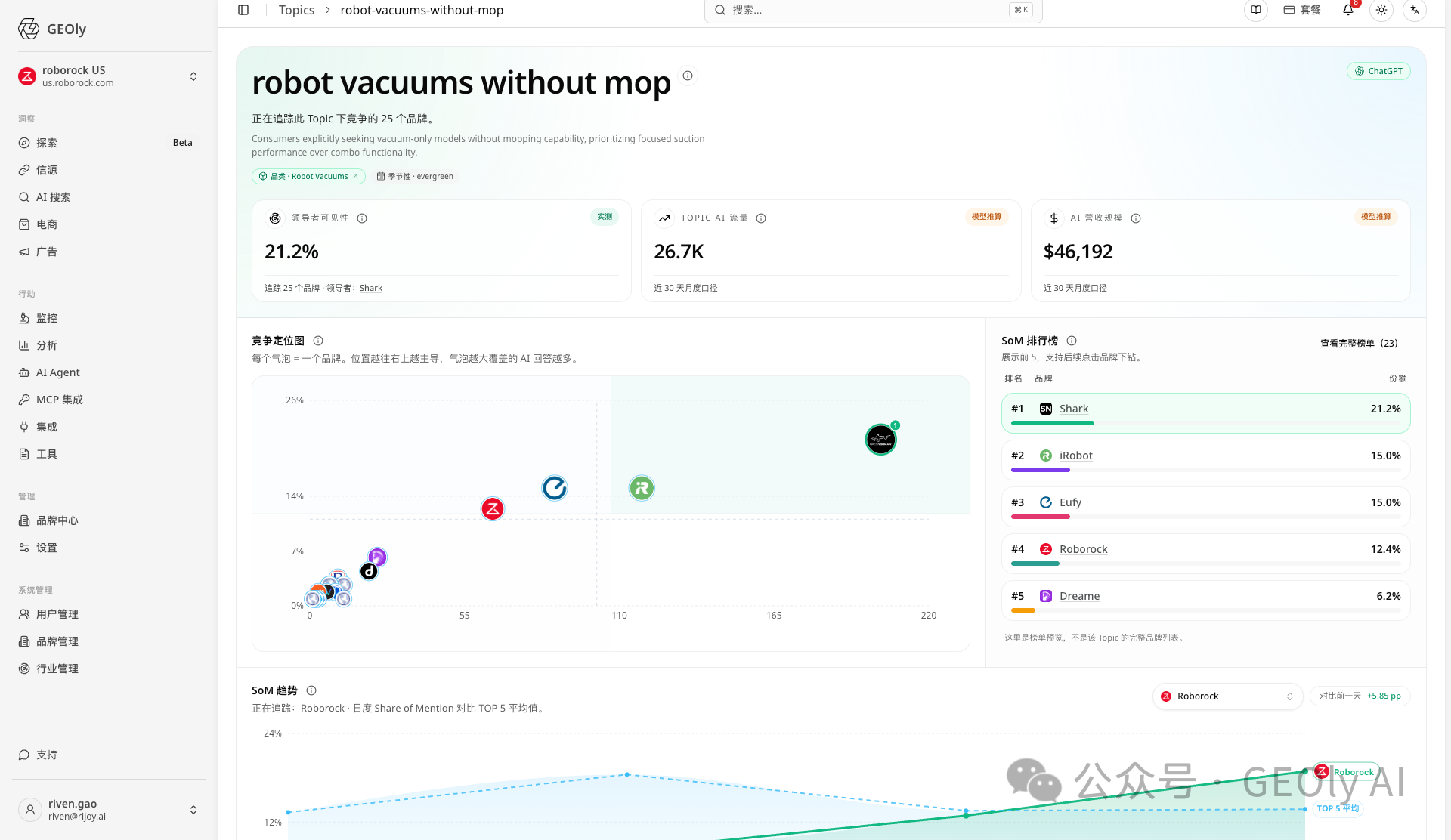Click the search input field
Image resolution: width=1451 pixels, height=840 pixels.
(x=873, y=11)
